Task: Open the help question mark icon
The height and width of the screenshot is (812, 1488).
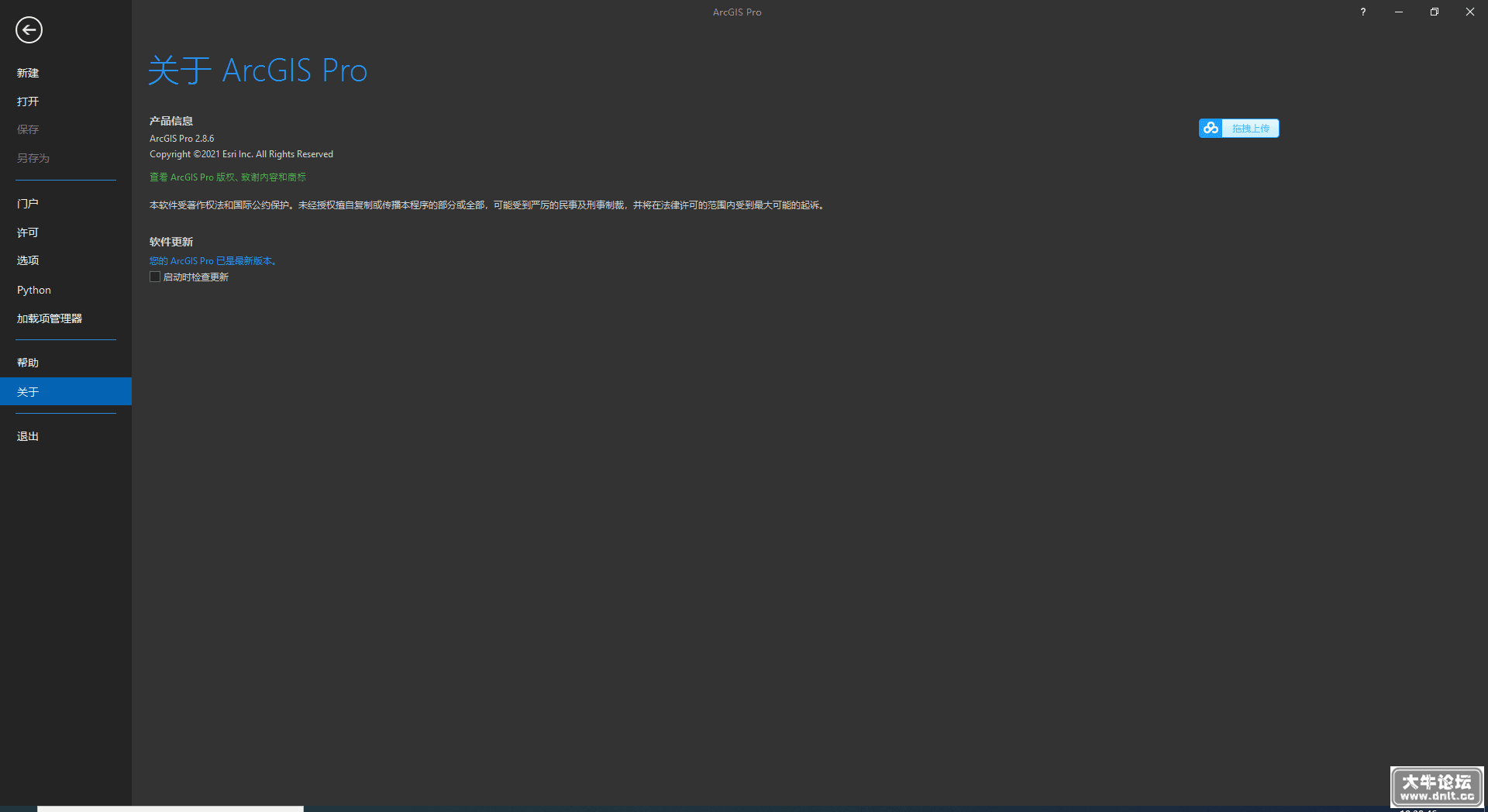Action: coord(1362,12)
